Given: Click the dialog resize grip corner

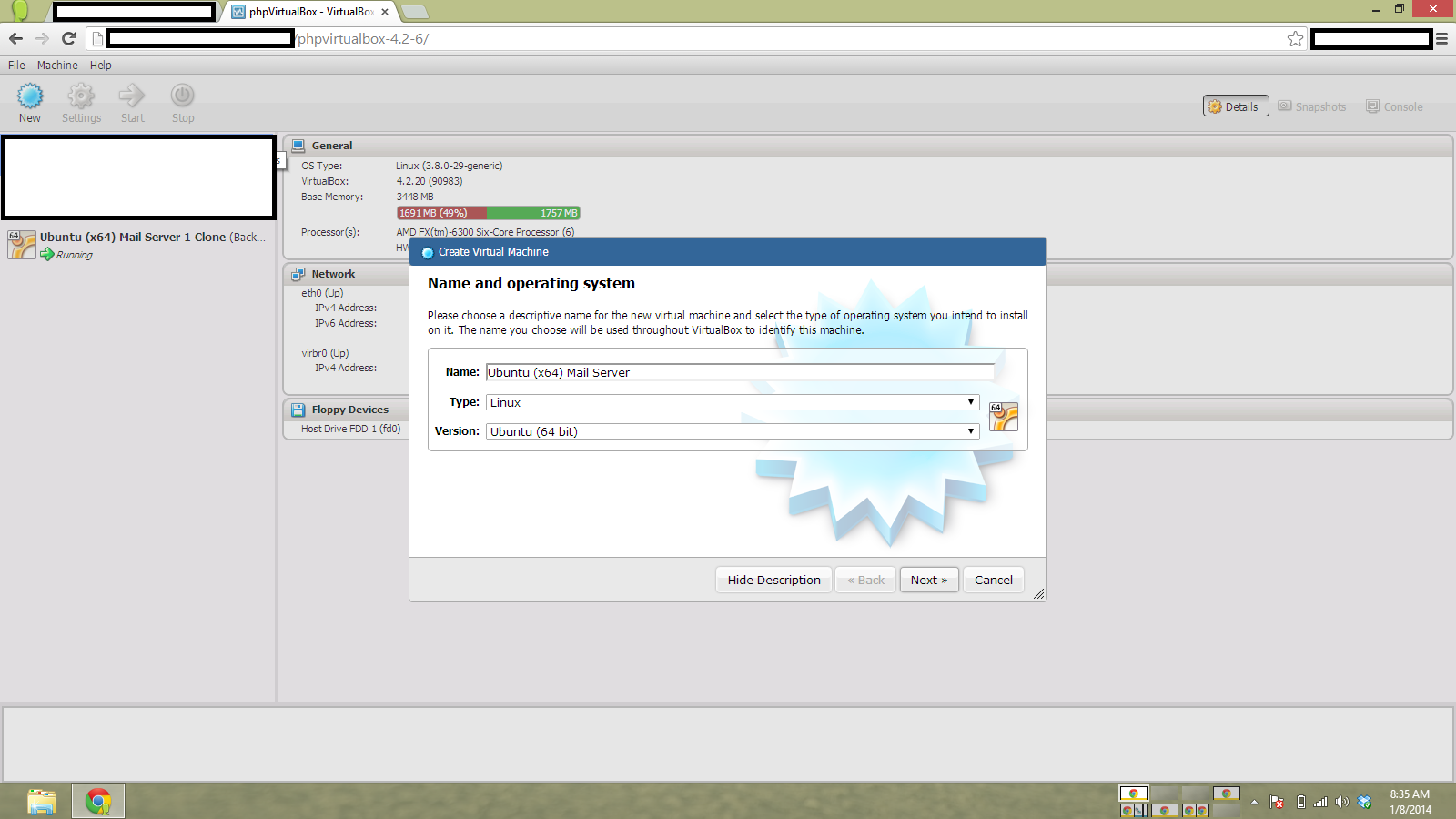Looking at the screenshot, I should point(1038,593).
